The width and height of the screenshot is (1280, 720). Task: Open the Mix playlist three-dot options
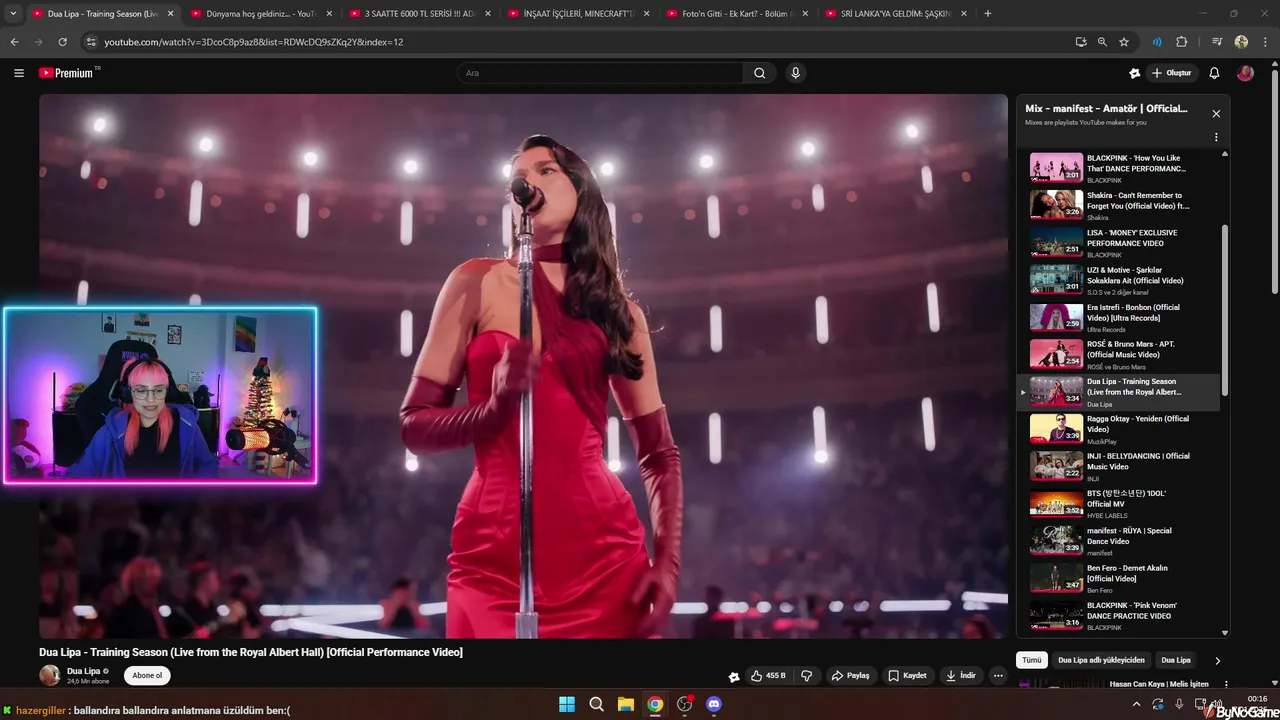pyautogui.click(x=1216, y=137)
